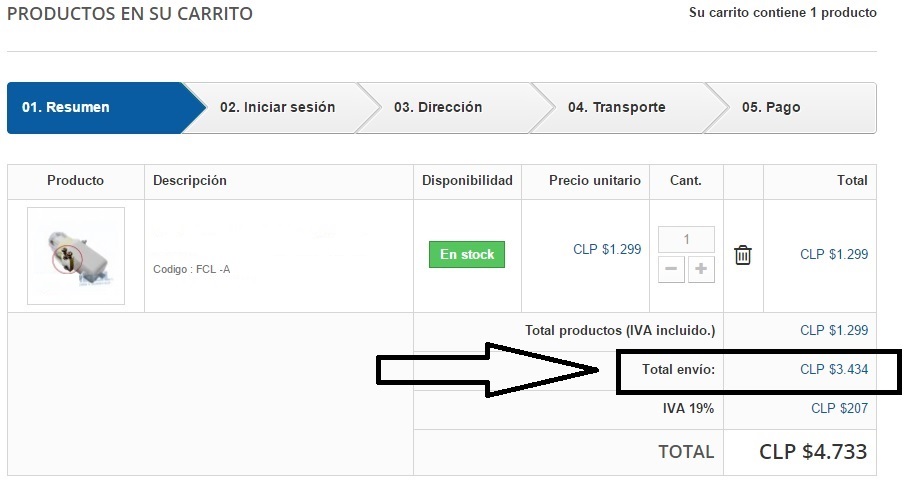Click the grand total CLP $4.733
The image size is (909, 492).
pos(812,452)
